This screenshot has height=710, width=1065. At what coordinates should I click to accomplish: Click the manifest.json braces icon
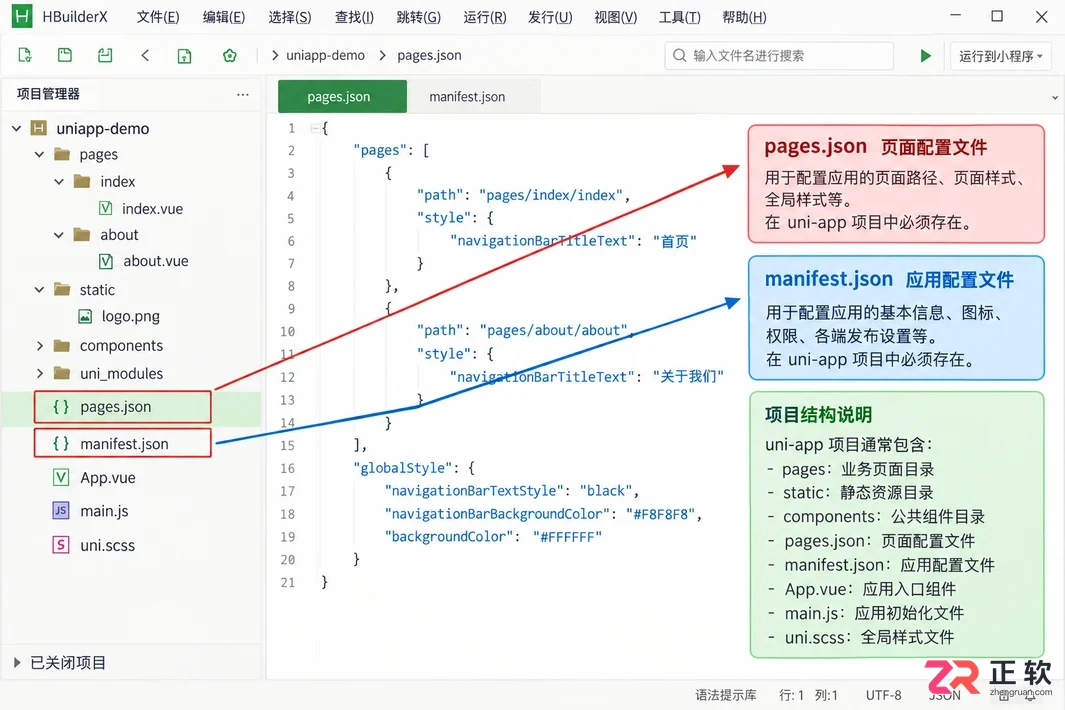(61, 443)
